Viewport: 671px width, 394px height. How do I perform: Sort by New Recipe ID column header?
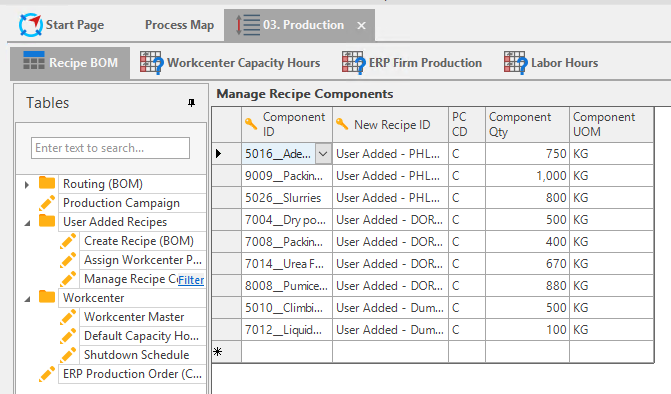pos(390,124)
